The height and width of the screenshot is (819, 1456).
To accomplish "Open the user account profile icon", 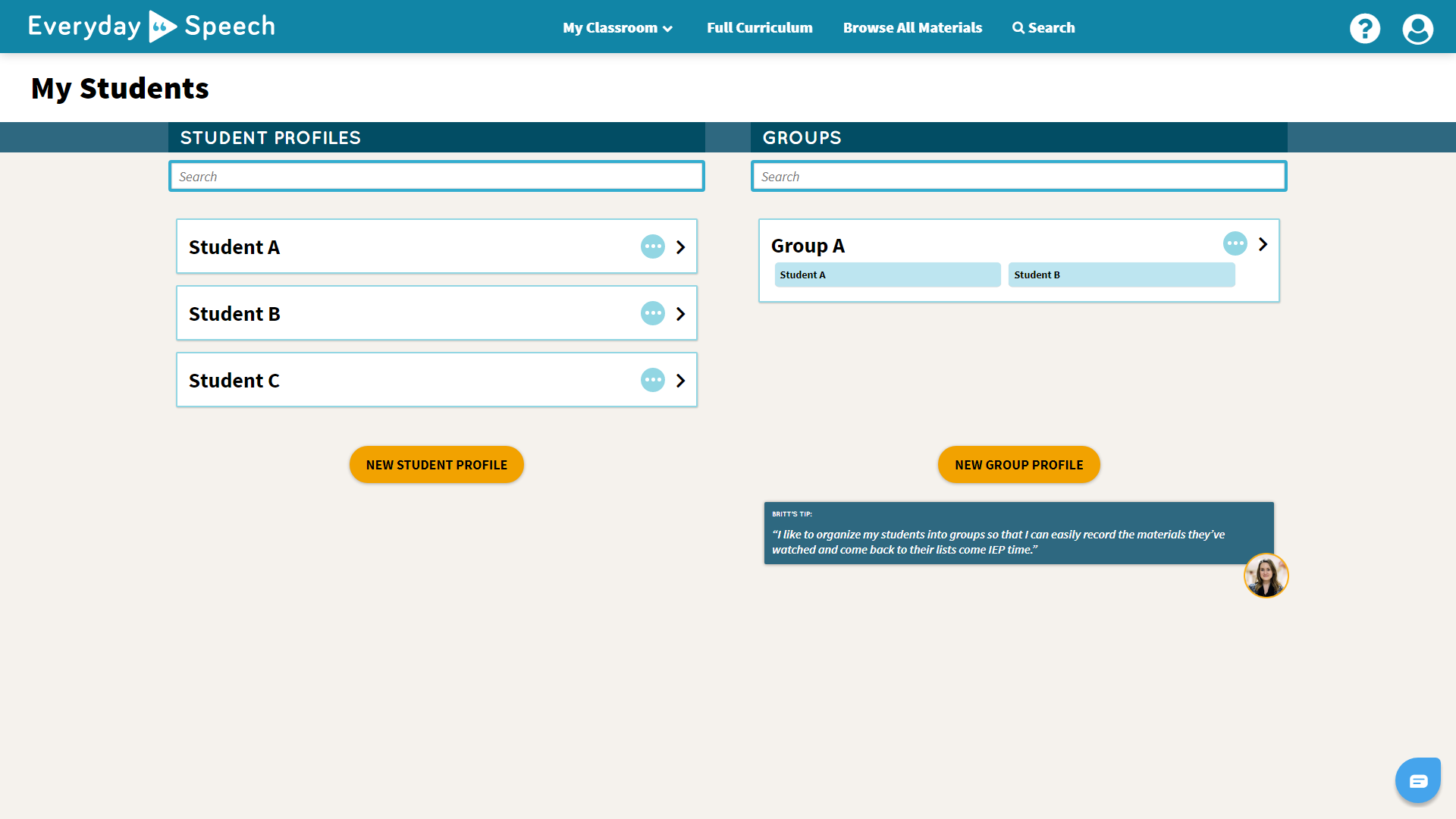I will pyautogui.click(x=1417, y=29).
